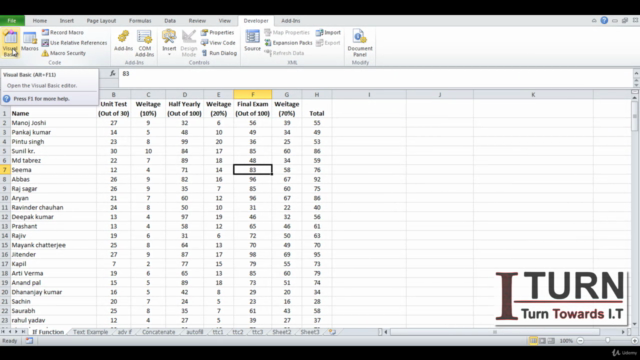Switch to the Home tab
The image size is (640, 360).
click(x=40, y=20)
